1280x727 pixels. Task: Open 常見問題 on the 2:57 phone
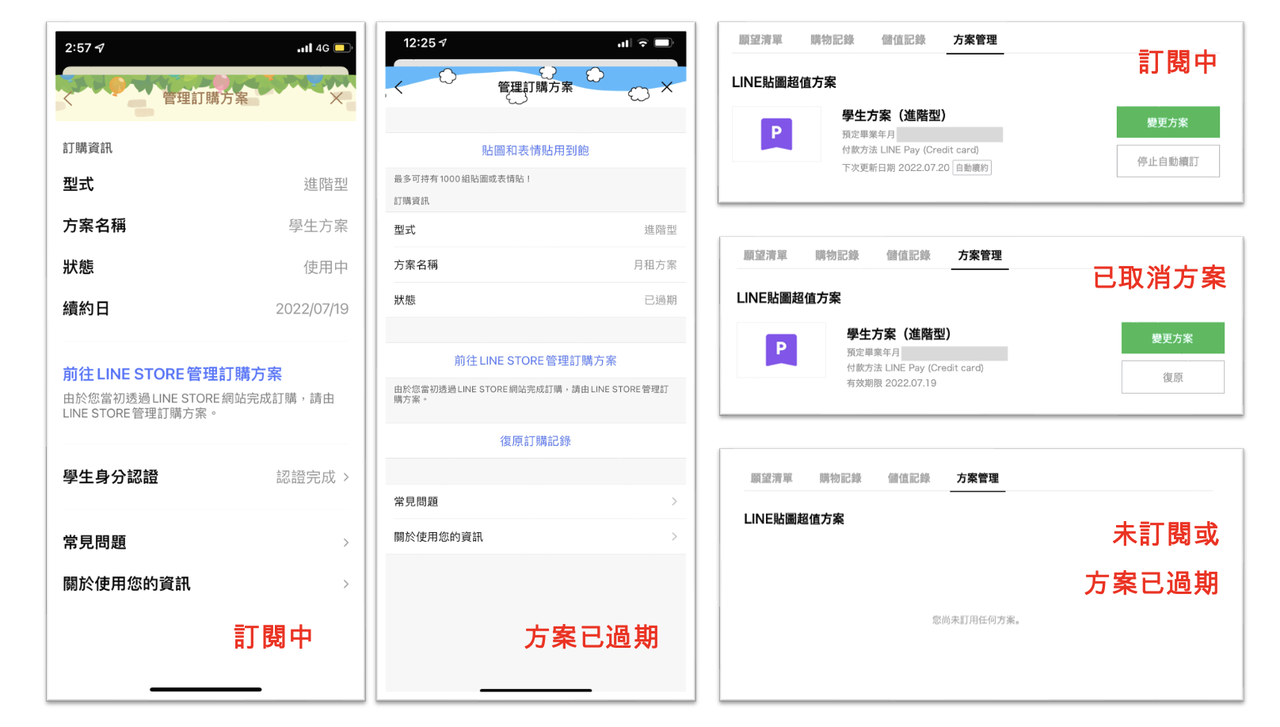(x=206, y=542)
